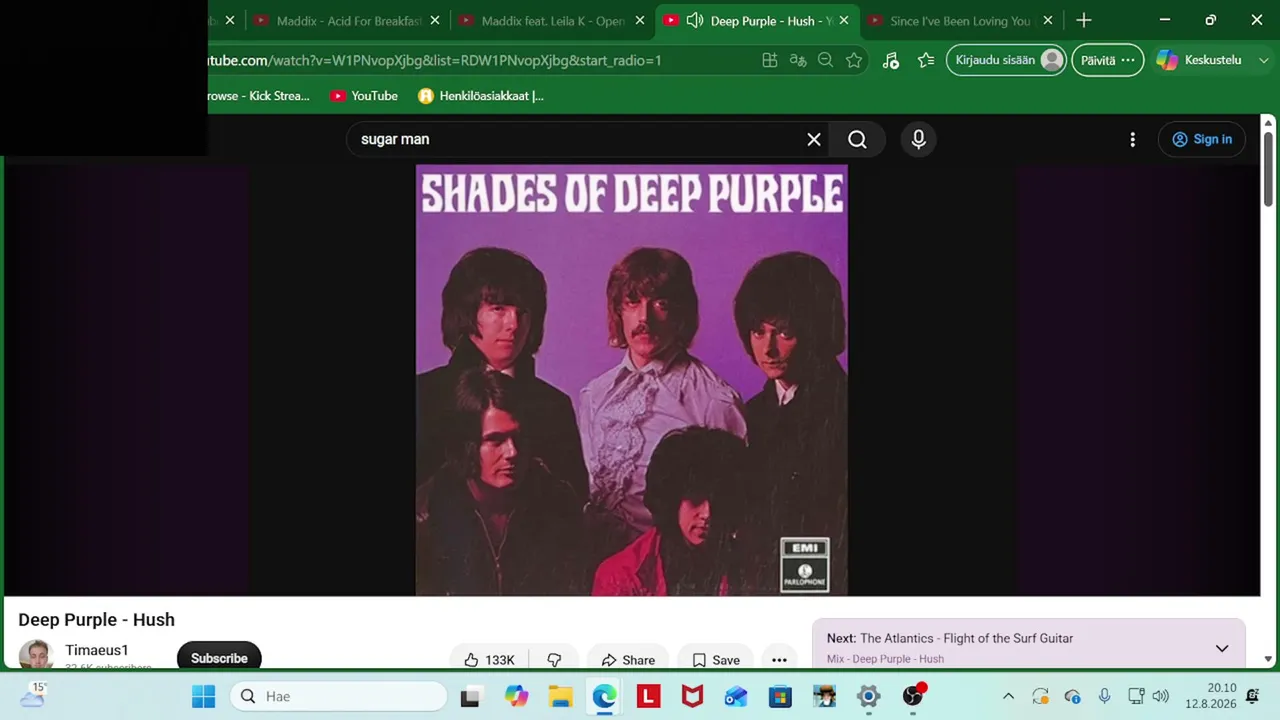Switch to the Maddix feat. Leila K tab
The image size is (1280, 720).
(x=552, y=21)
